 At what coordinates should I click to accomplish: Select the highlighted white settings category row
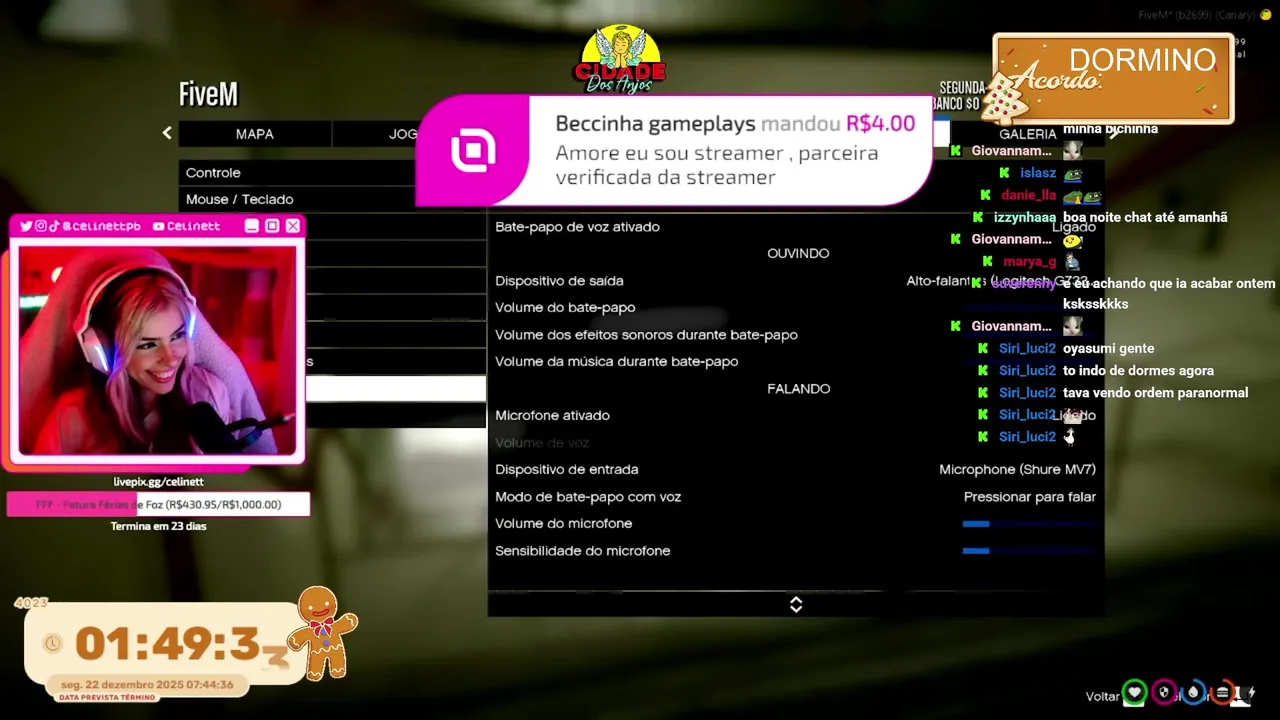[396, 388]
